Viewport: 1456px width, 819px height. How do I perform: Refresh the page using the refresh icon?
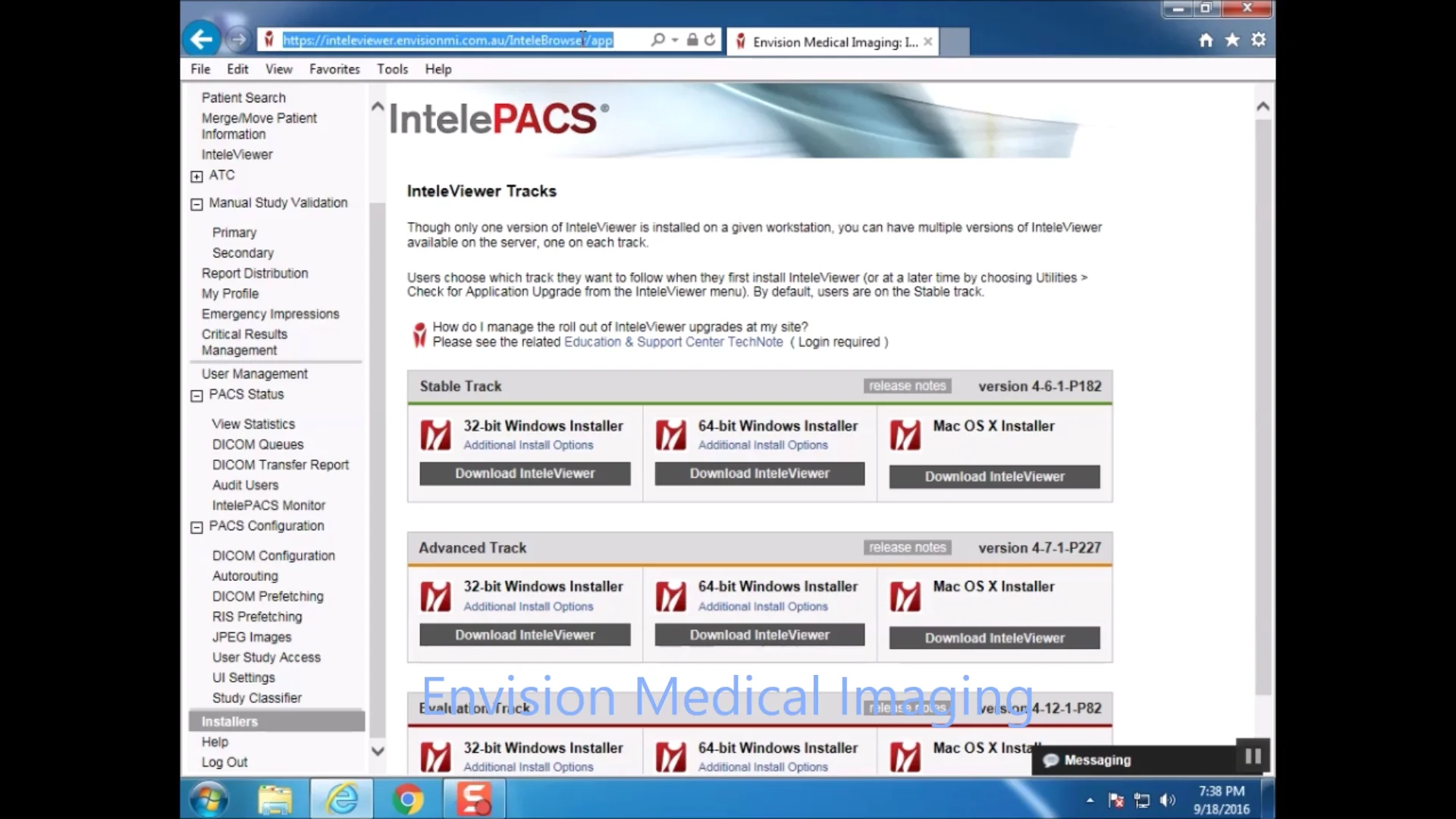click(710, 39)
